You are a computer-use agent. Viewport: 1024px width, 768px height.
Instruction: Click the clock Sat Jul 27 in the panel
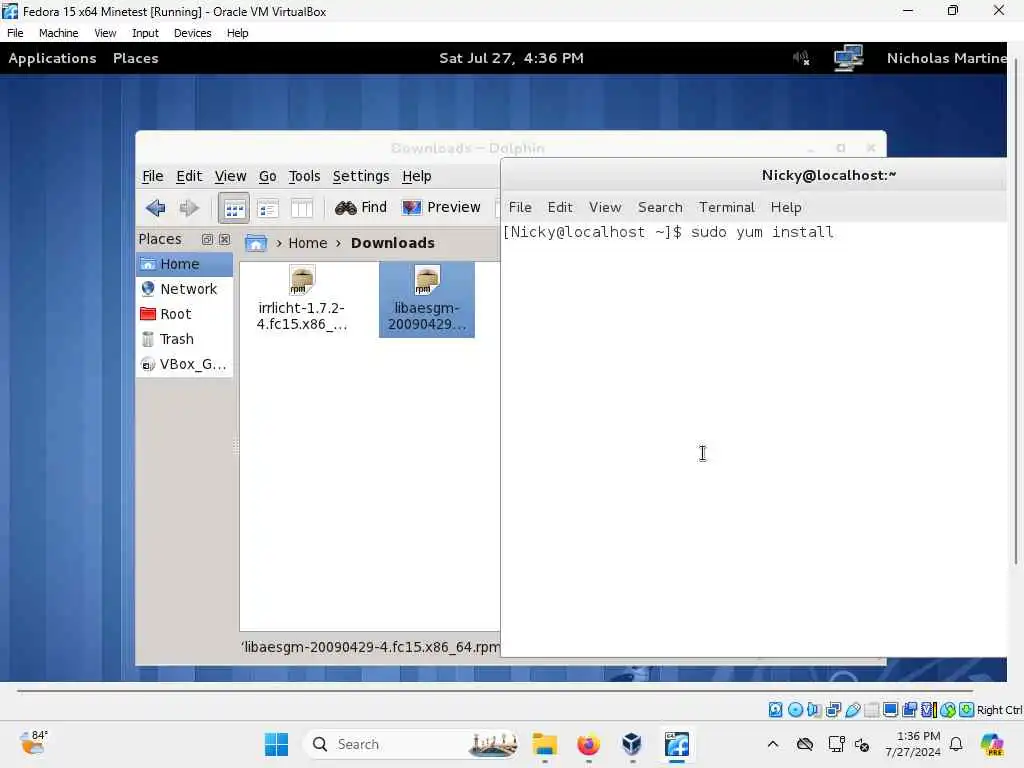click(511, 58)
